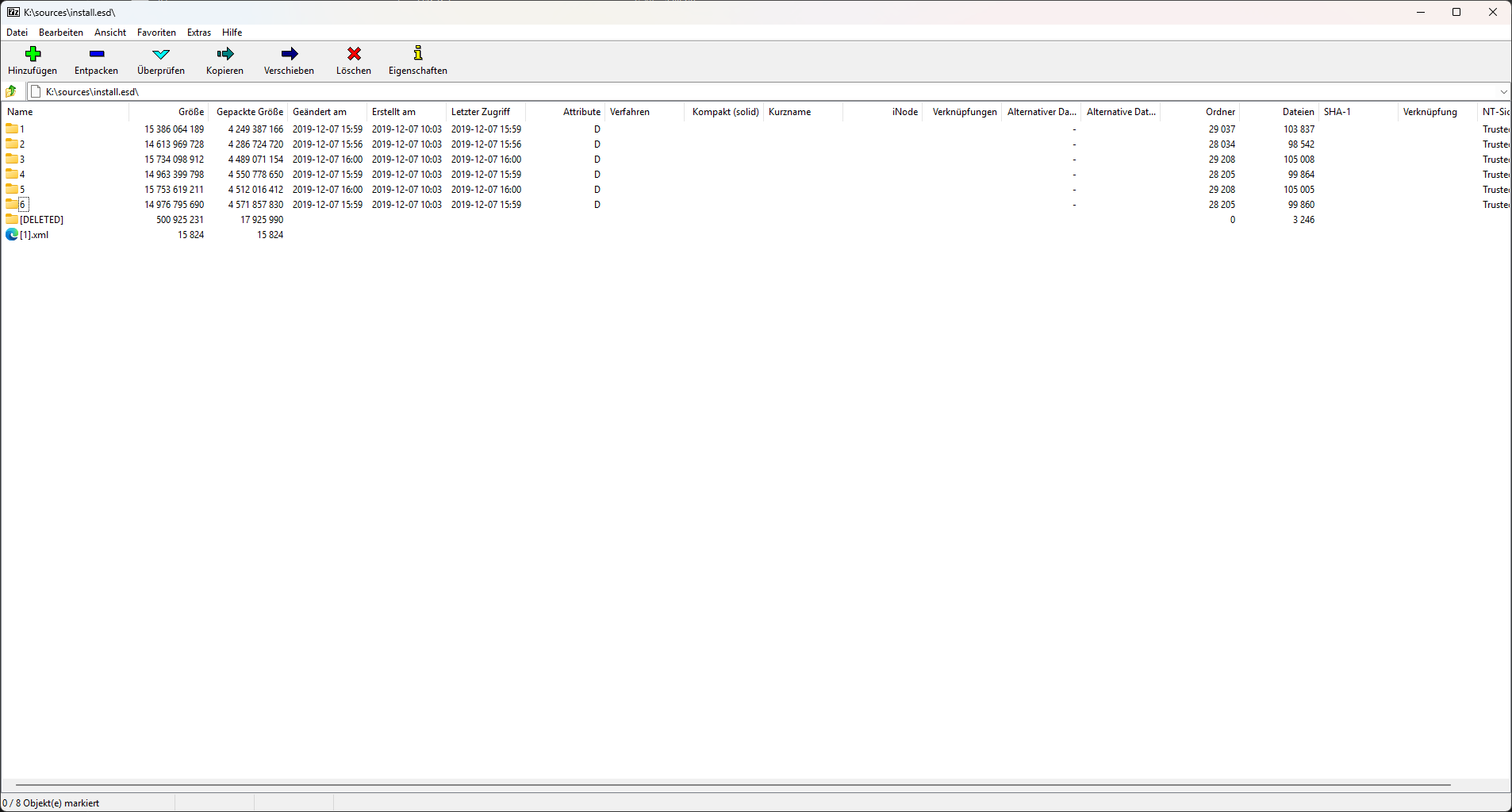The height and width of the screenshot is (812, 1512).
Task: Click packed size 4 286 724 720
Action: [x=255, y=144]
